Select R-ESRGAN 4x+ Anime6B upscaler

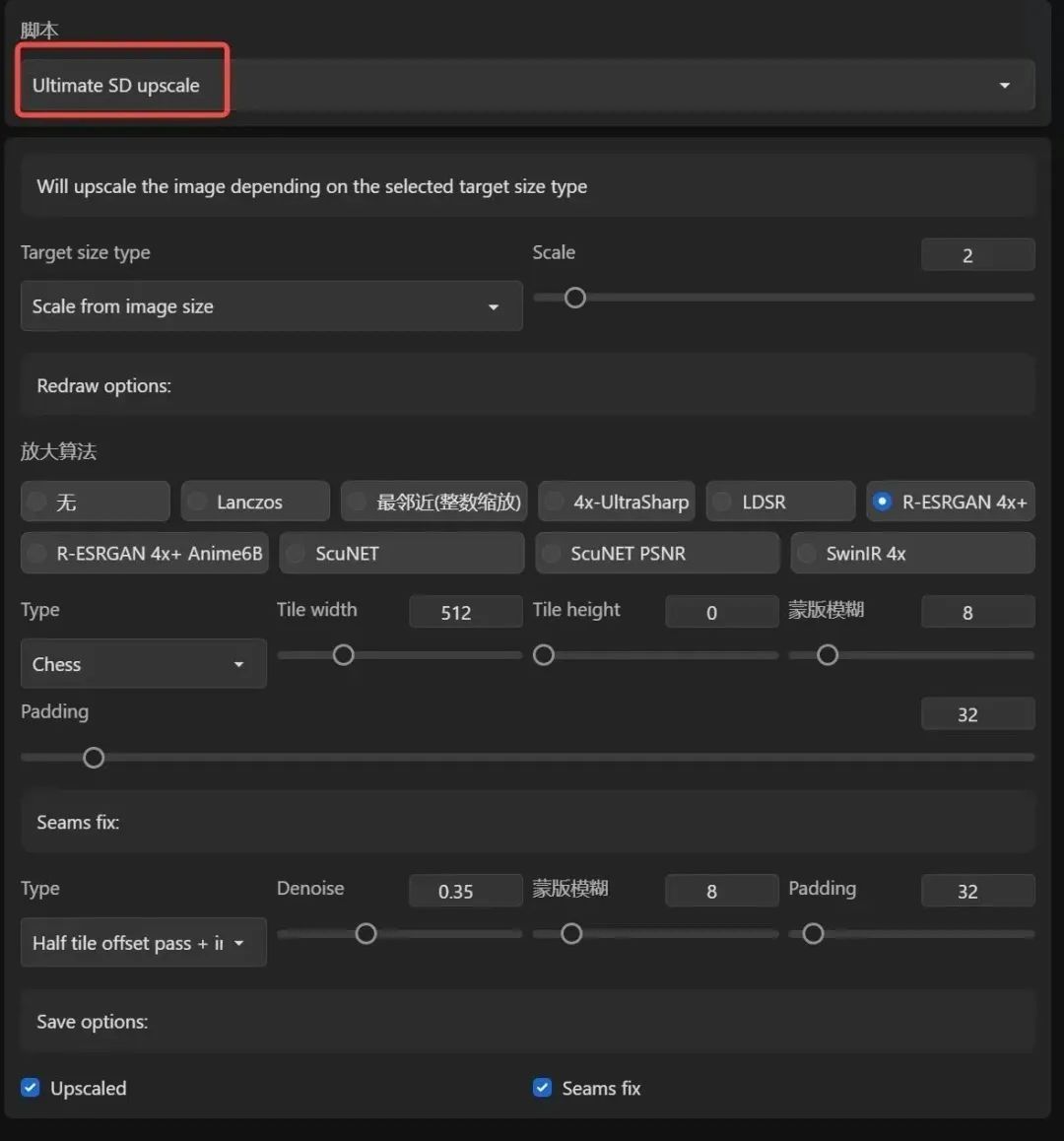[145, 553]
